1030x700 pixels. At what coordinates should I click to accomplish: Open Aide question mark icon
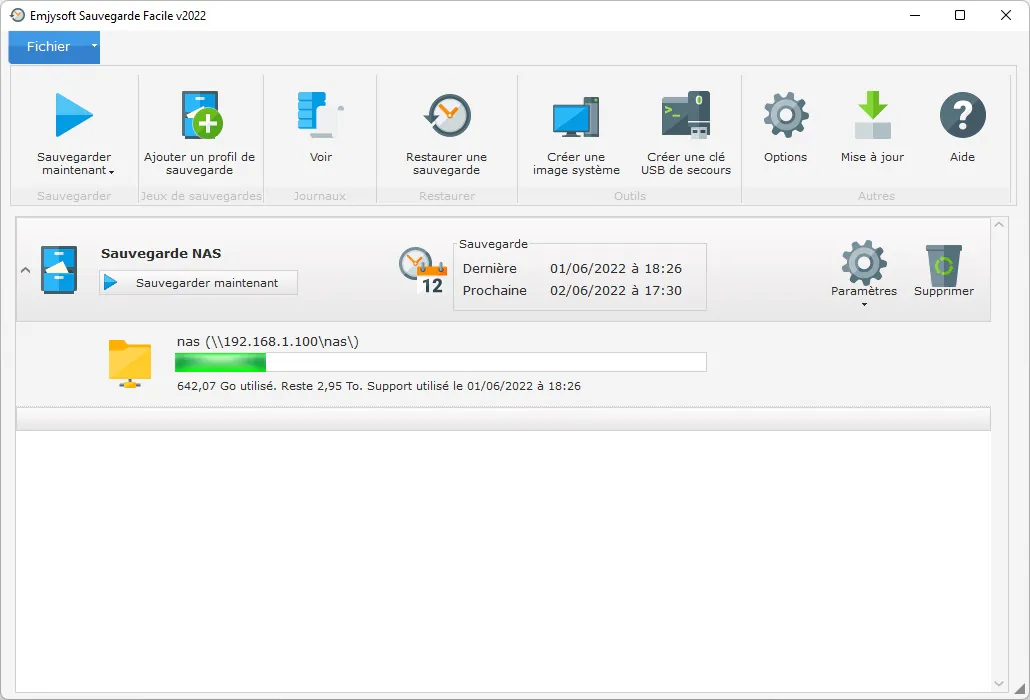click(x=962, y=115)
